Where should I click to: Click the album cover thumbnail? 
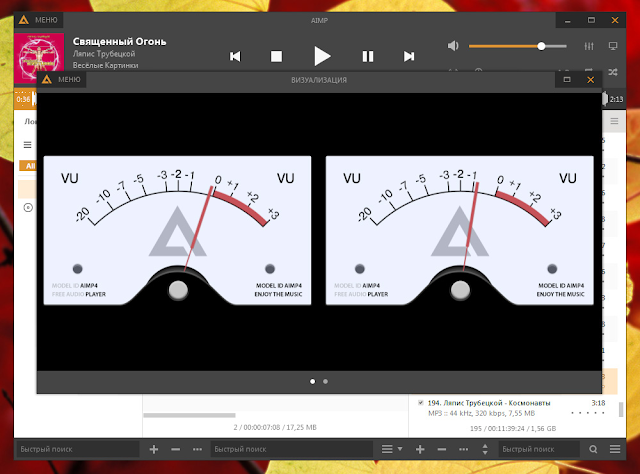[x=39, y=58]
